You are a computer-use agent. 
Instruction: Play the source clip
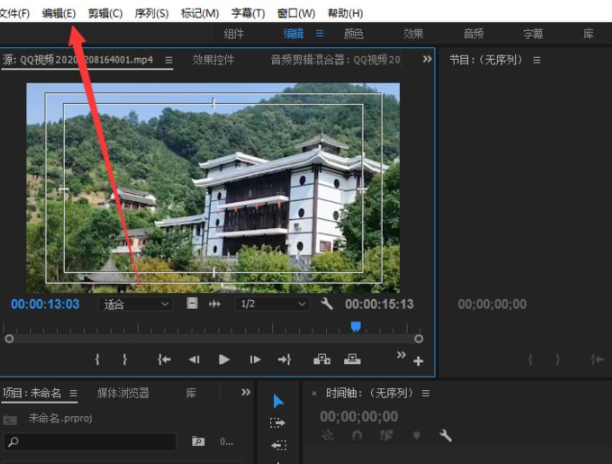(x=224, y=359)
